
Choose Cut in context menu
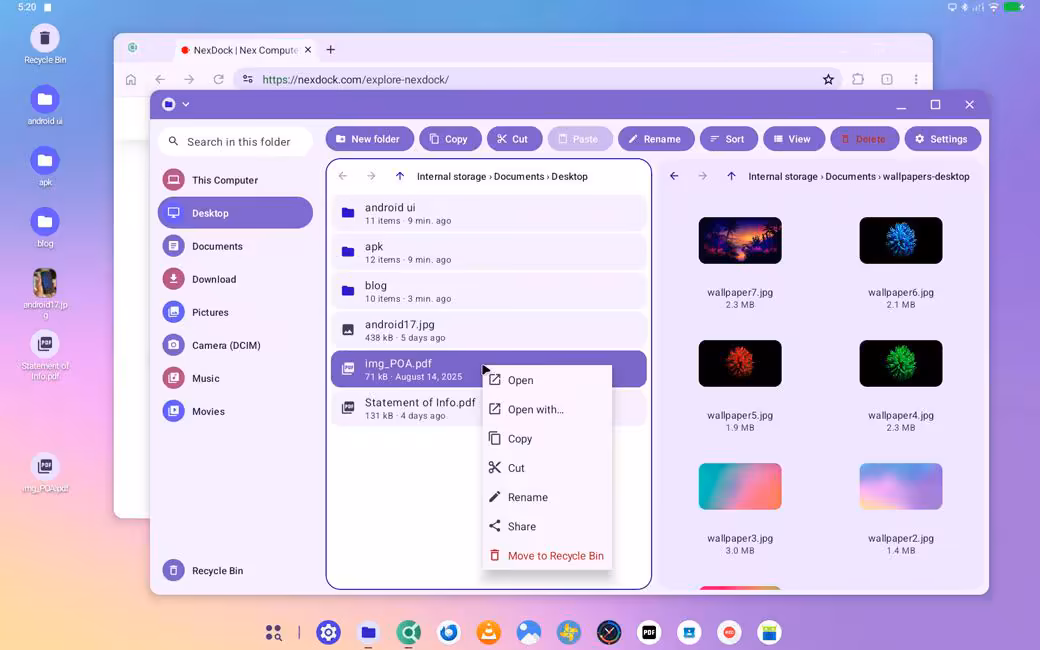pyautogui.click(x=547, y=468)
